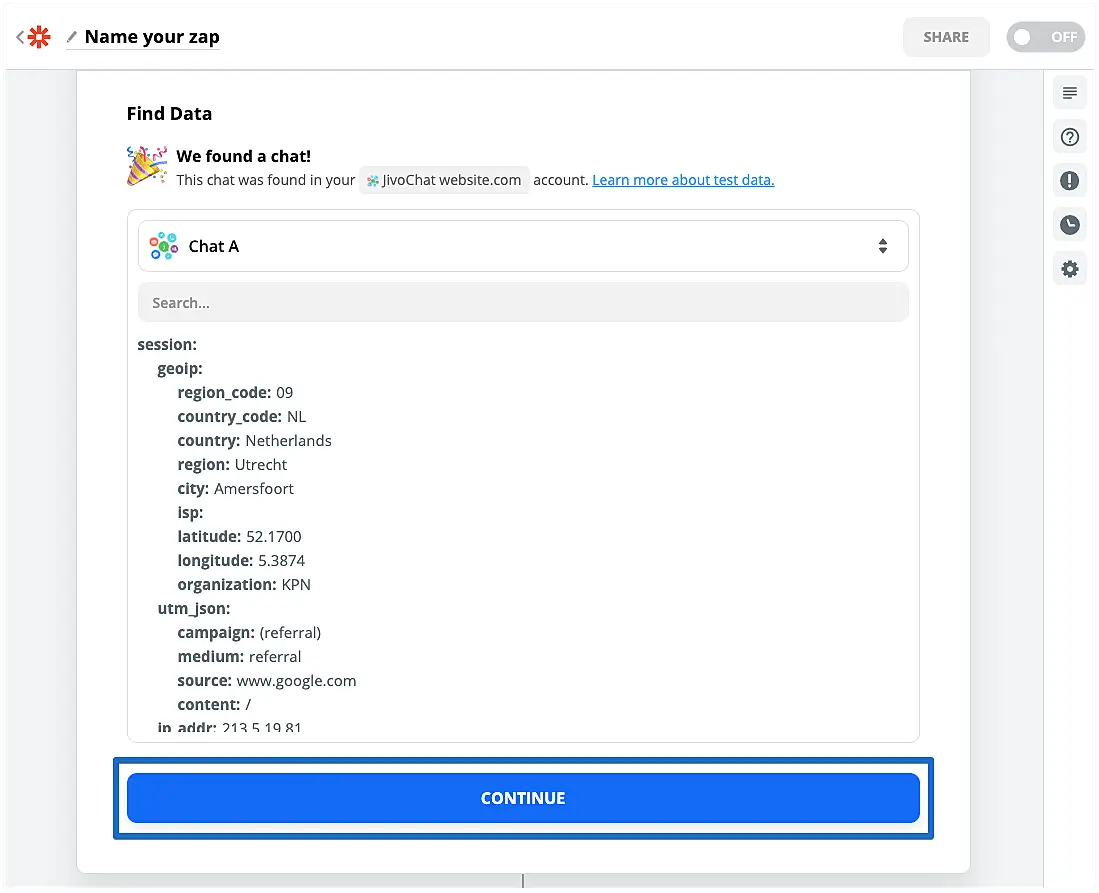The width and height of the screenshot is (1099, 893).
Task: Click the Zapier logo icon
Action: click(39, 37)
